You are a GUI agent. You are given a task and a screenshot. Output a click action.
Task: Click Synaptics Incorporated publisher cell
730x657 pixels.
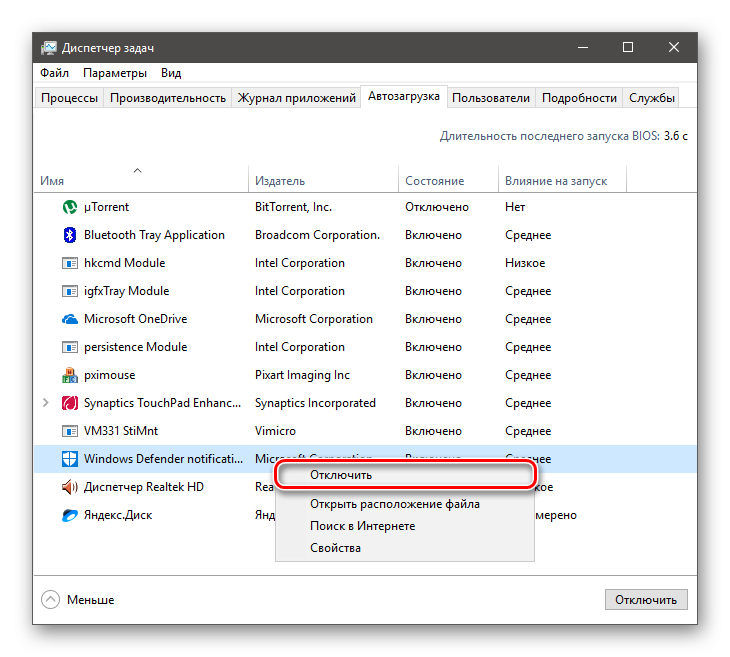pos(315,403)
